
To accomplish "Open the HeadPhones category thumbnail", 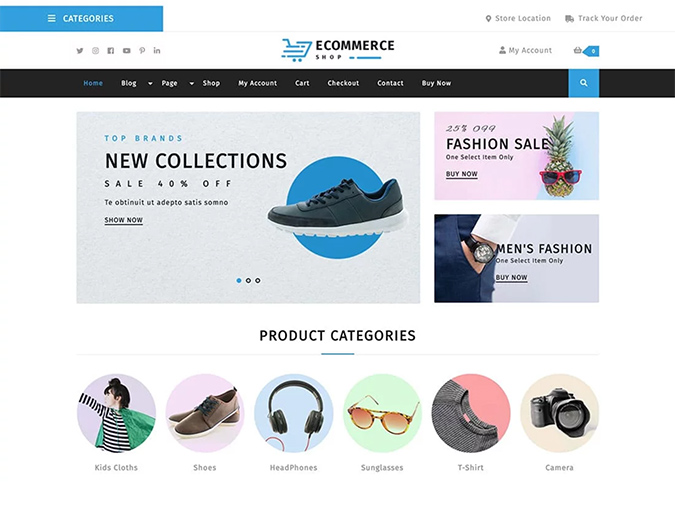I will [294, 413].
